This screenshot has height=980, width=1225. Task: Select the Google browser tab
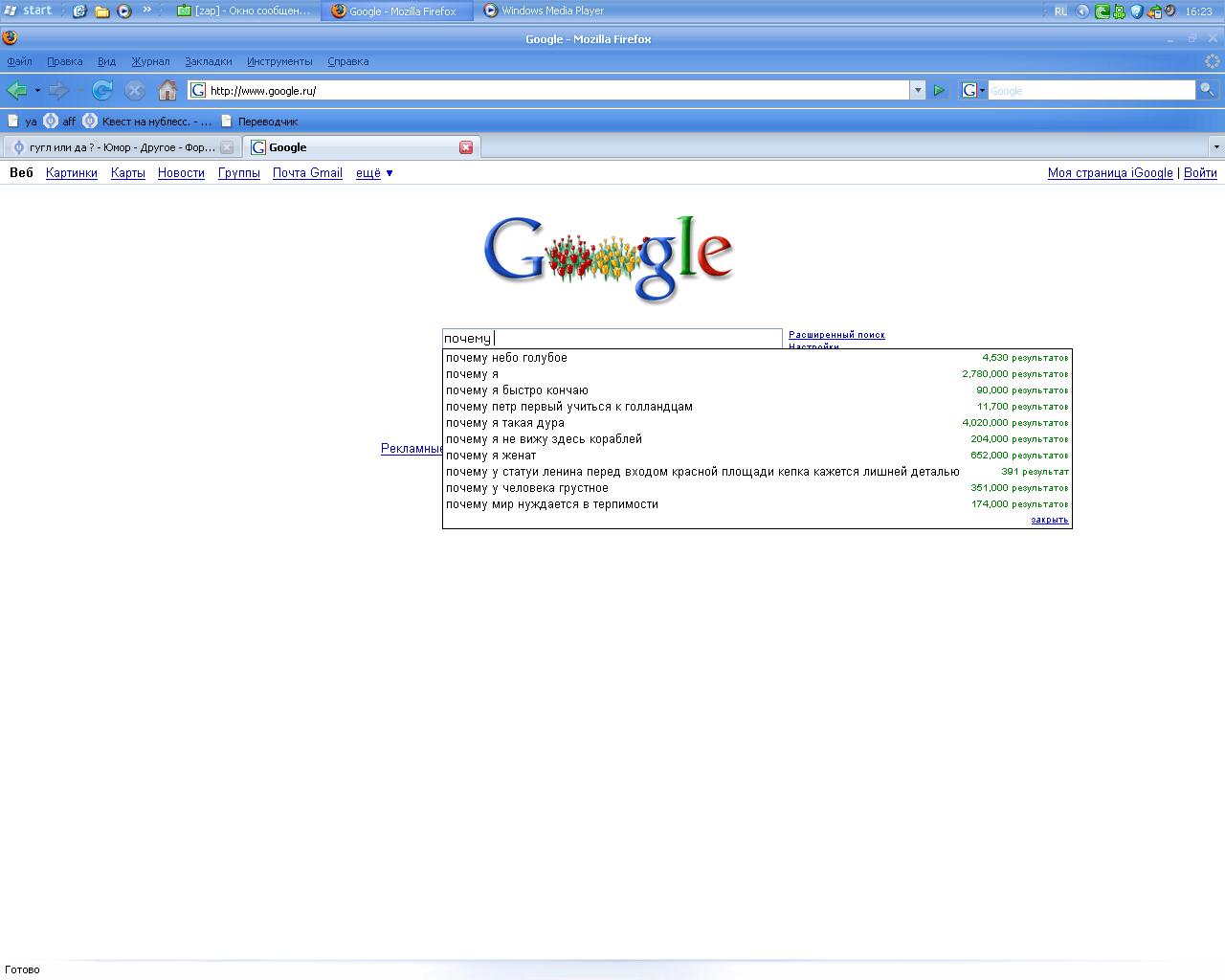pyautogui.click(x=361, y=147)
